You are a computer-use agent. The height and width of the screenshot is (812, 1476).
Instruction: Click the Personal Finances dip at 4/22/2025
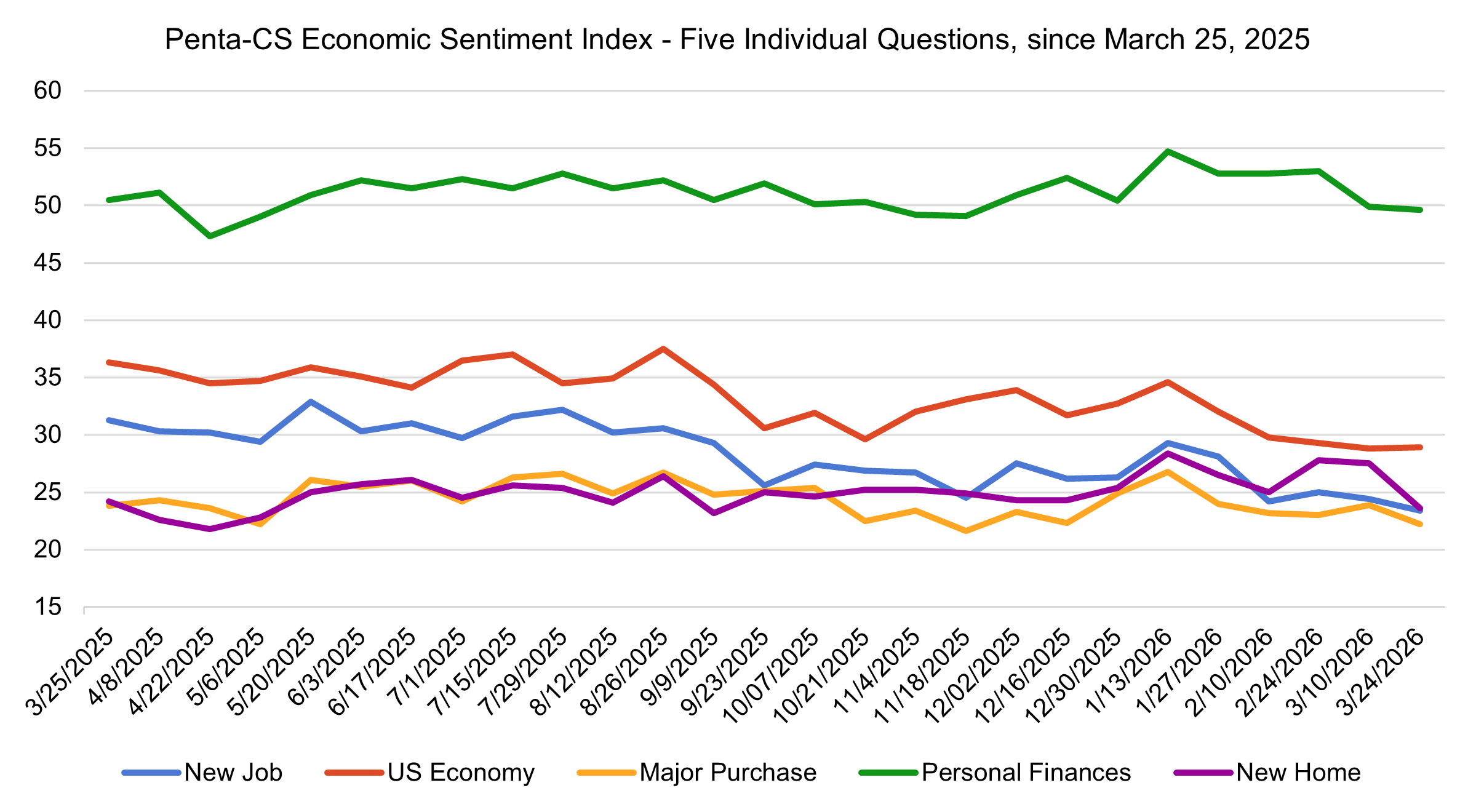tap(210, 236)
